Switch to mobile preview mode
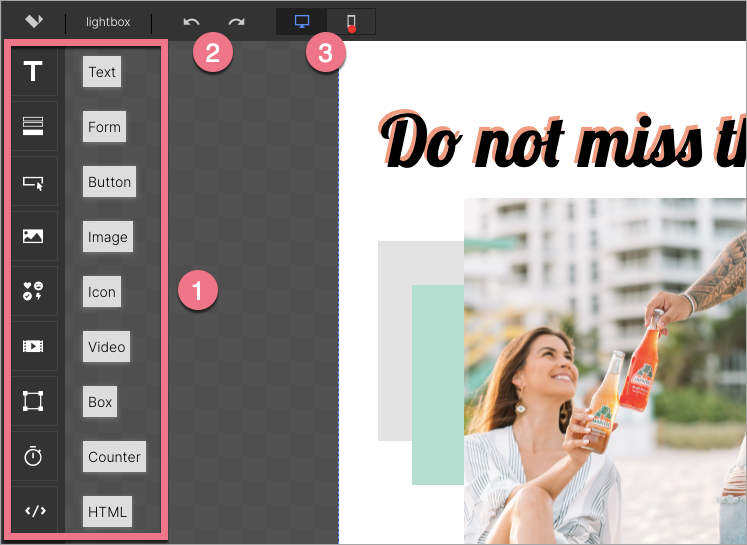Screen dimensions: 747x545 (x=351, y=21)
